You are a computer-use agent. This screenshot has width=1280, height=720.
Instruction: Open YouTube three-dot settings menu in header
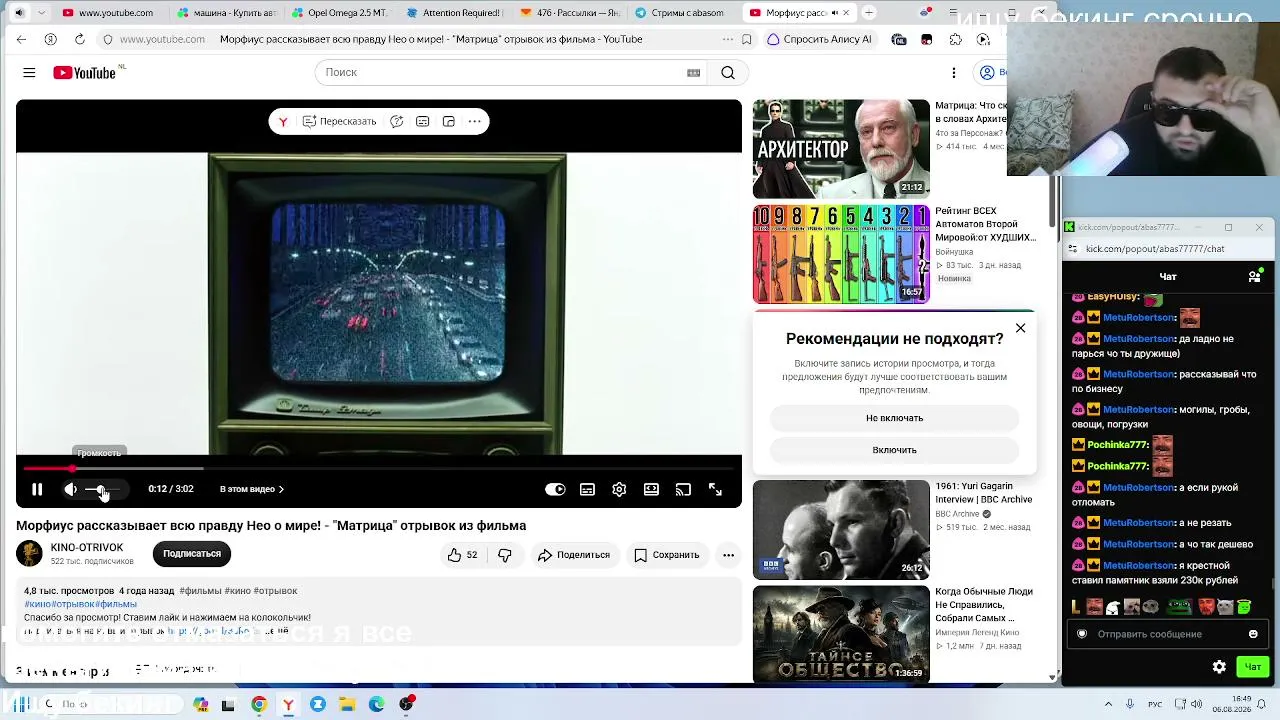pyautogui.click(x=954, y=72)
